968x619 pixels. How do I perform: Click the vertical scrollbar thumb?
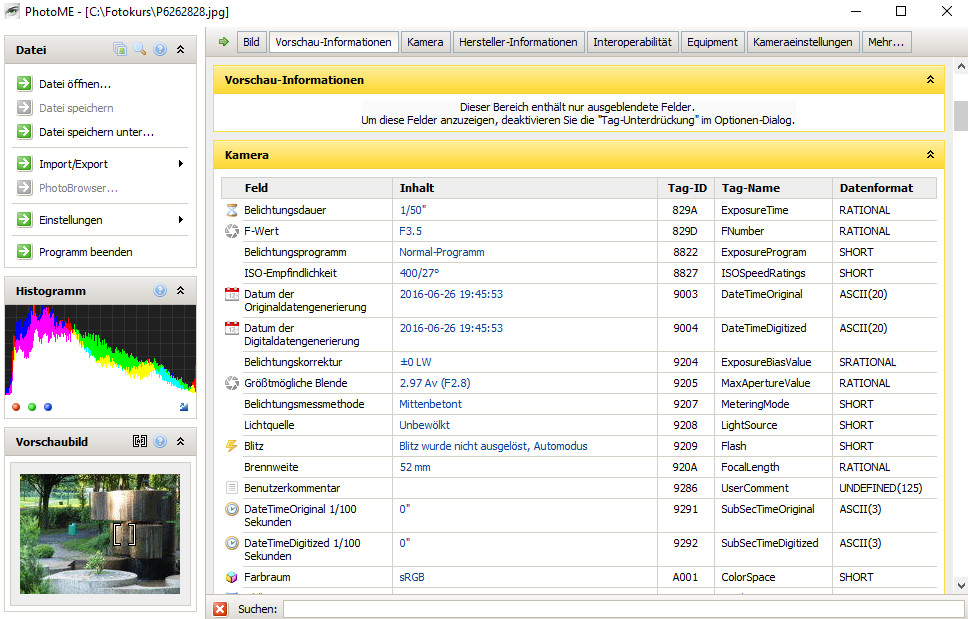(960, 116)
